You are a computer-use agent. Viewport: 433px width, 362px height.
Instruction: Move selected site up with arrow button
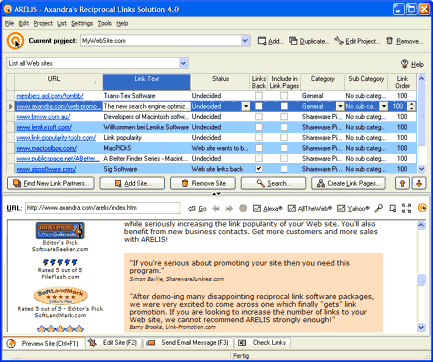403,183
